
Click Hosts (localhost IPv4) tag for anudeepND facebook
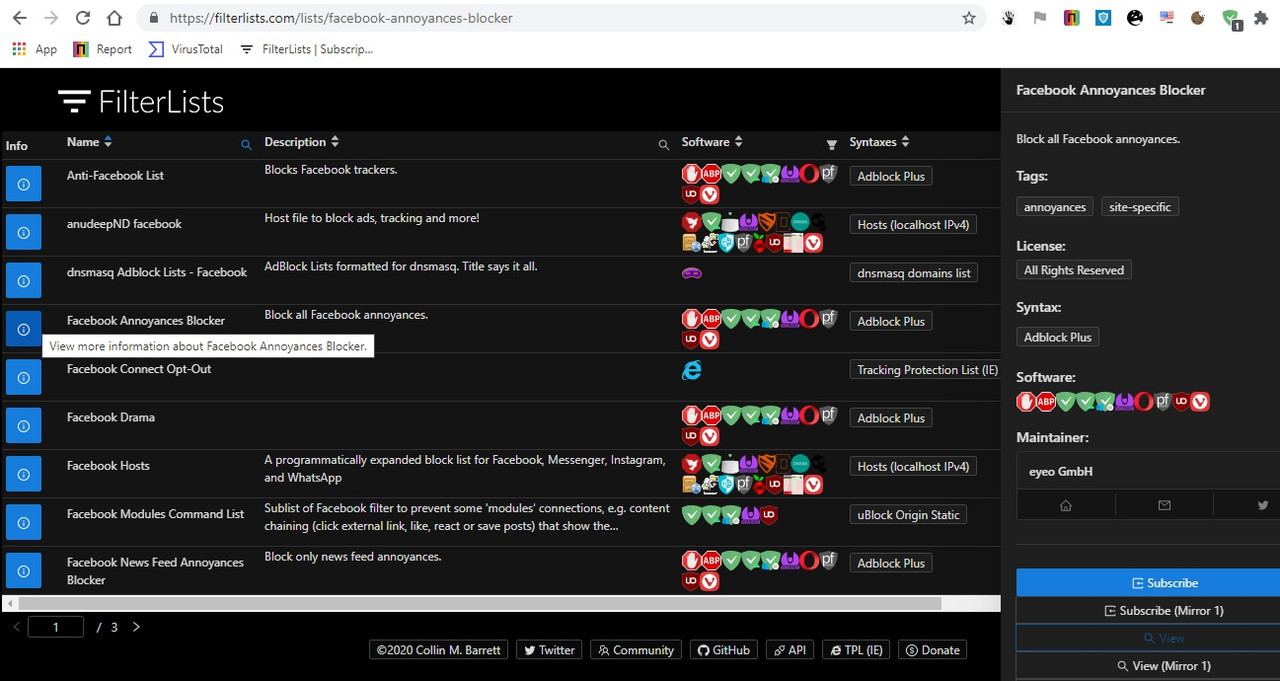click(913, 225)
